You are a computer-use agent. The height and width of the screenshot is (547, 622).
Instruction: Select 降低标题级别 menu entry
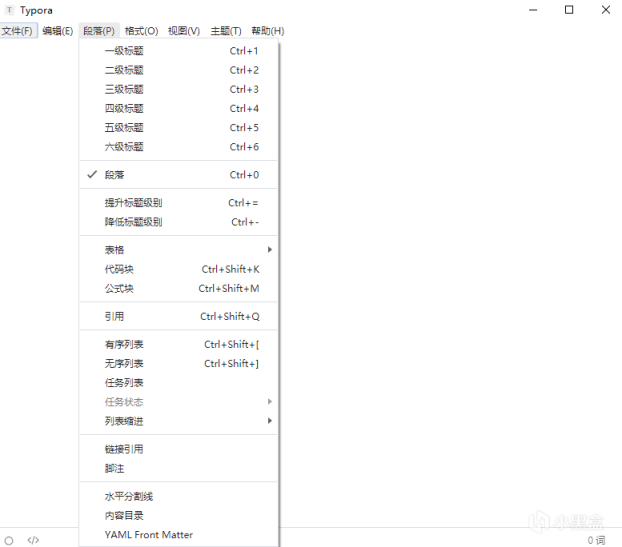tap(179, 222)
